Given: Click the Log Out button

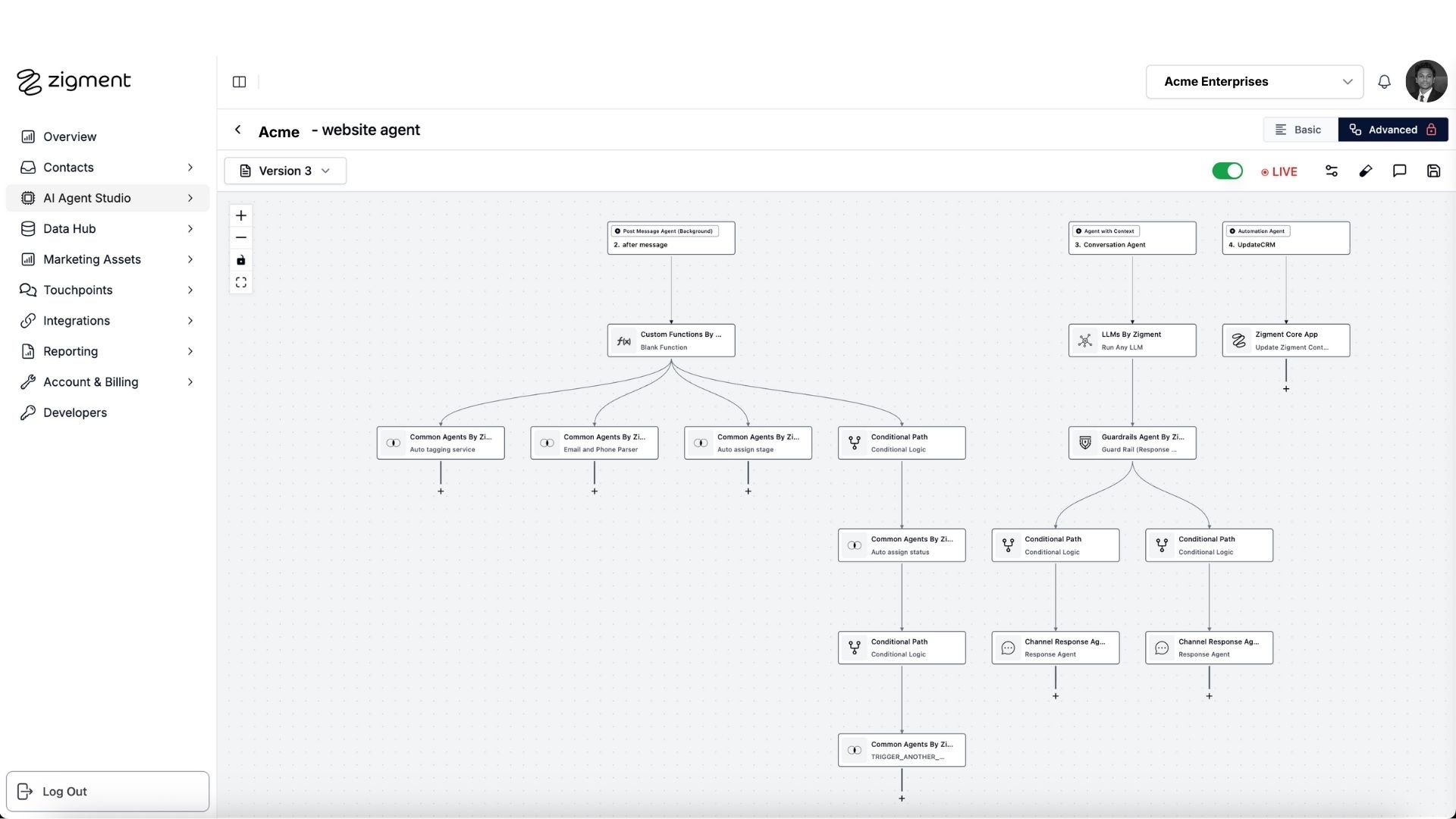Looking at the screenshot, I should click(107, 792).
